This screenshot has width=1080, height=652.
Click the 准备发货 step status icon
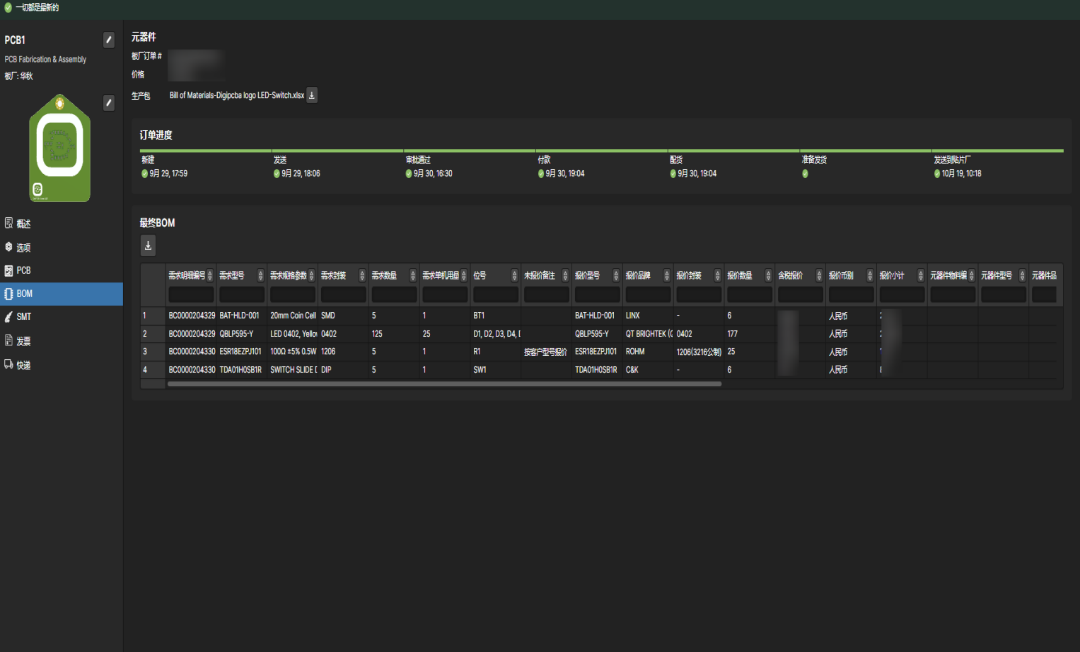(x=805, y=173)
